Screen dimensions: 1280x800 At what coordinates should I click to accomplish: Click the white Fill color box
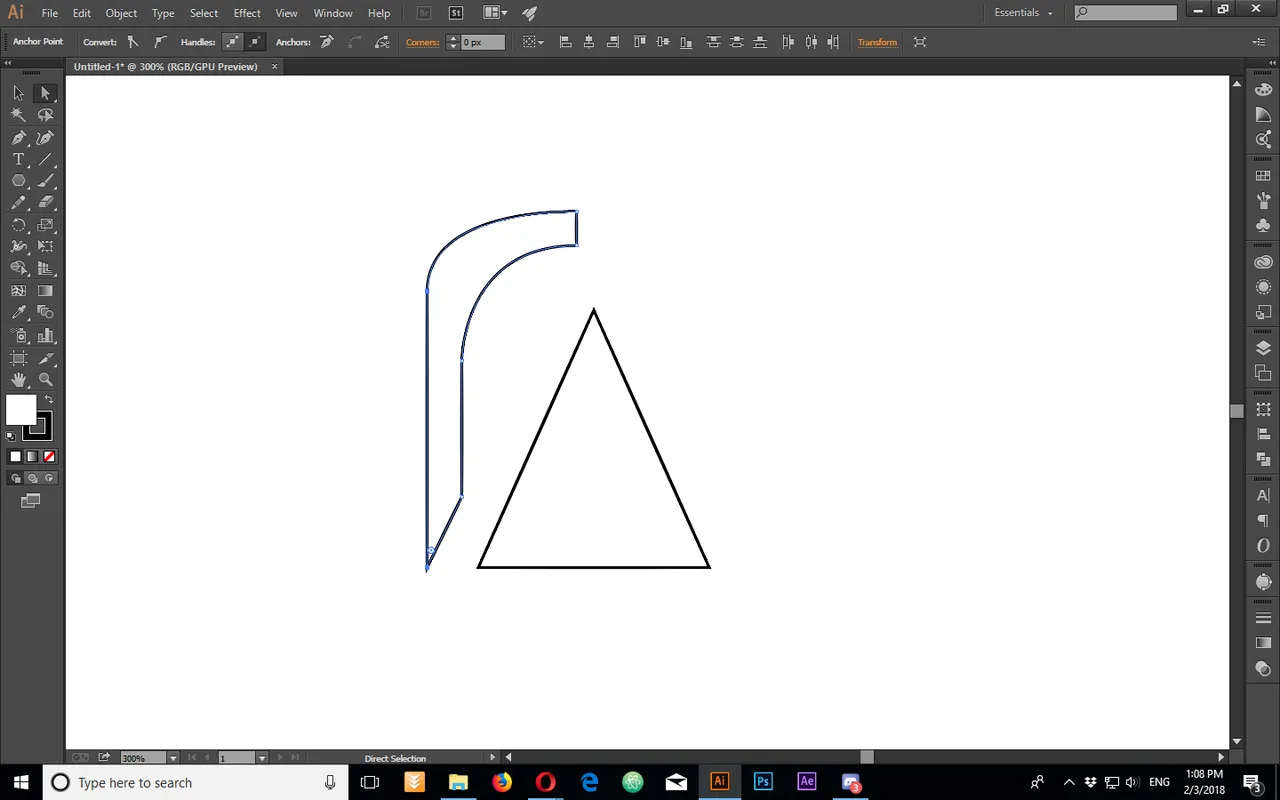tap(20, 409)
